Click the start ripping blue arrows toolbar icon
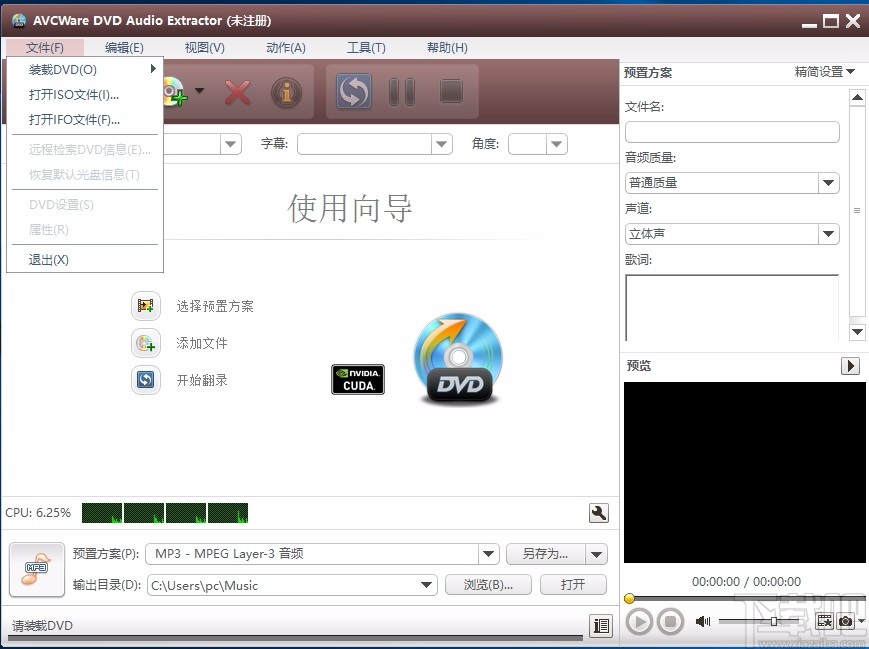Image resolution: width=869 pixels, height=649 pixels. 353,91
